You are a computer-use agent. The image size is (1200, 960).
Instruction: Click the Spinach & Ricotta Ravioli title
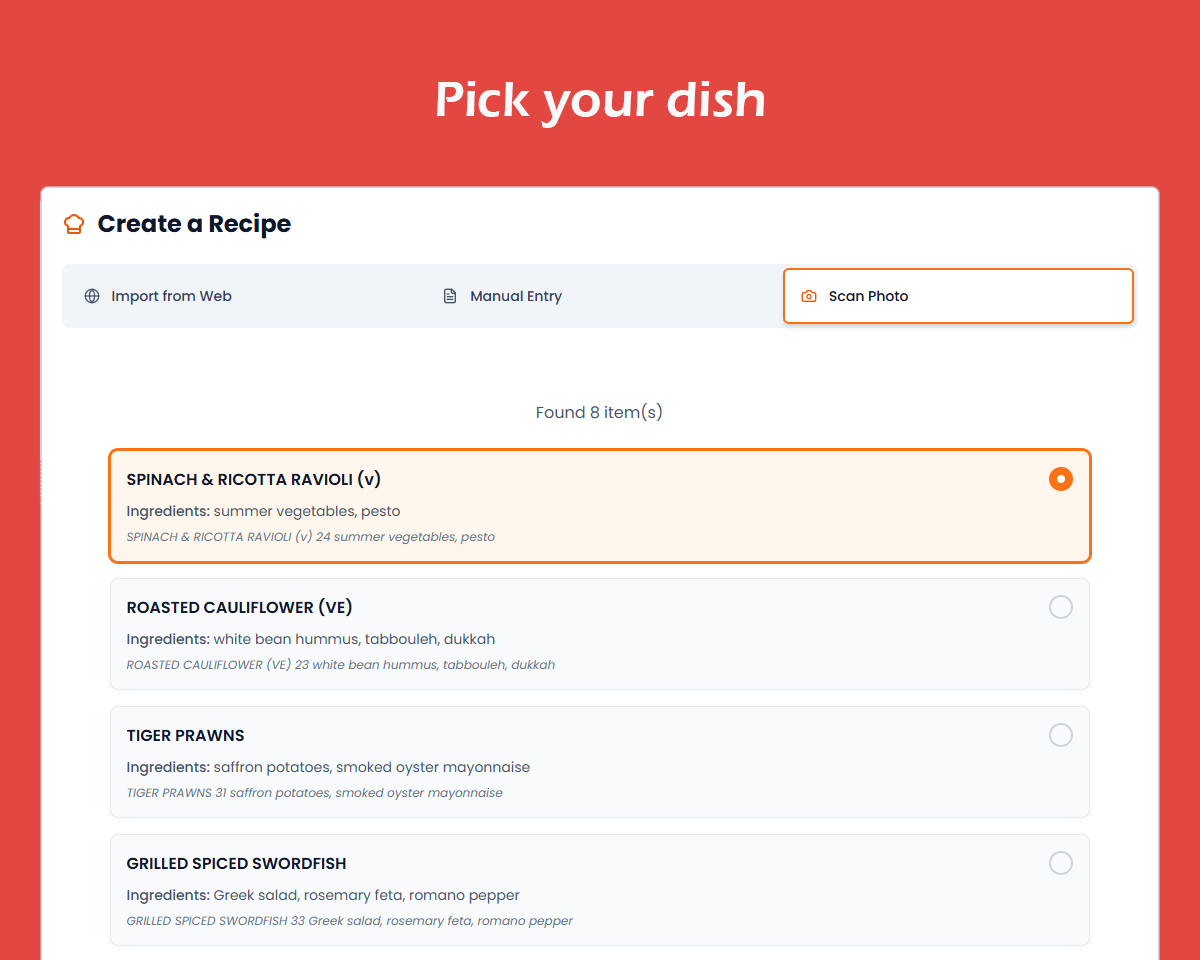click(x=253, y=479)
